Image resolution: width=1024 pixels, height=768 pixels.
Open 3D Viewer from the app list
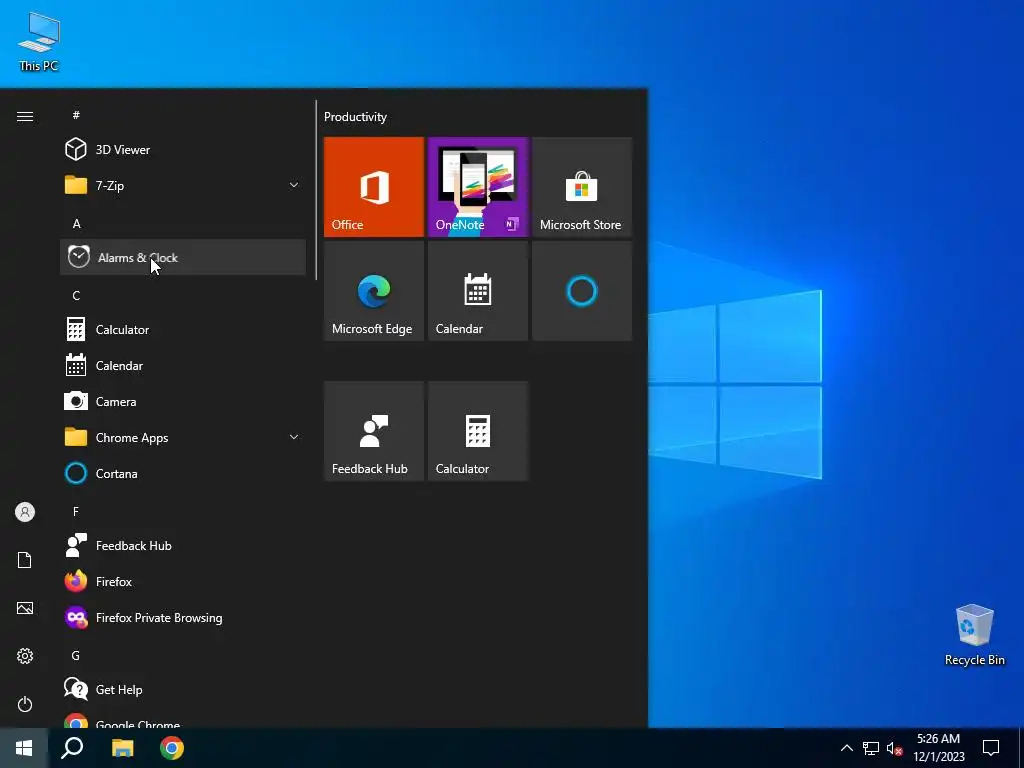(x=183, y=150)
